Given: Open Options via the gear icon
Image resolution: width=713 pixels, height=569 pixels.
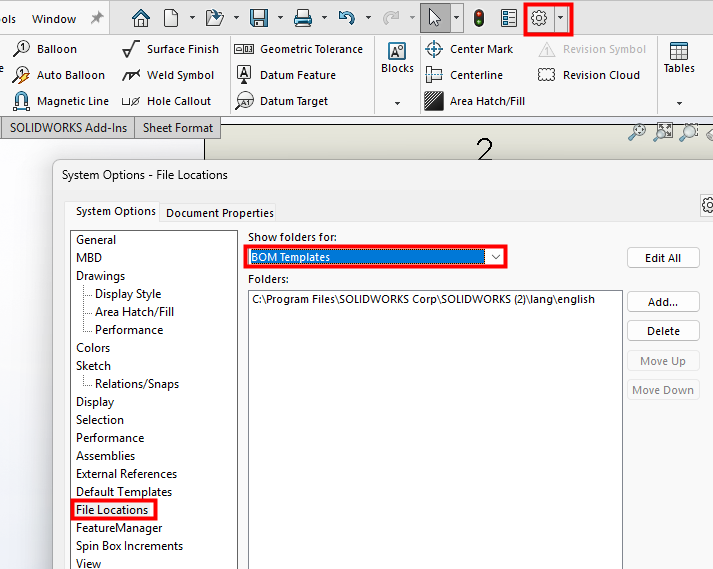Looking at the screenshot, I should pos(539,18).
